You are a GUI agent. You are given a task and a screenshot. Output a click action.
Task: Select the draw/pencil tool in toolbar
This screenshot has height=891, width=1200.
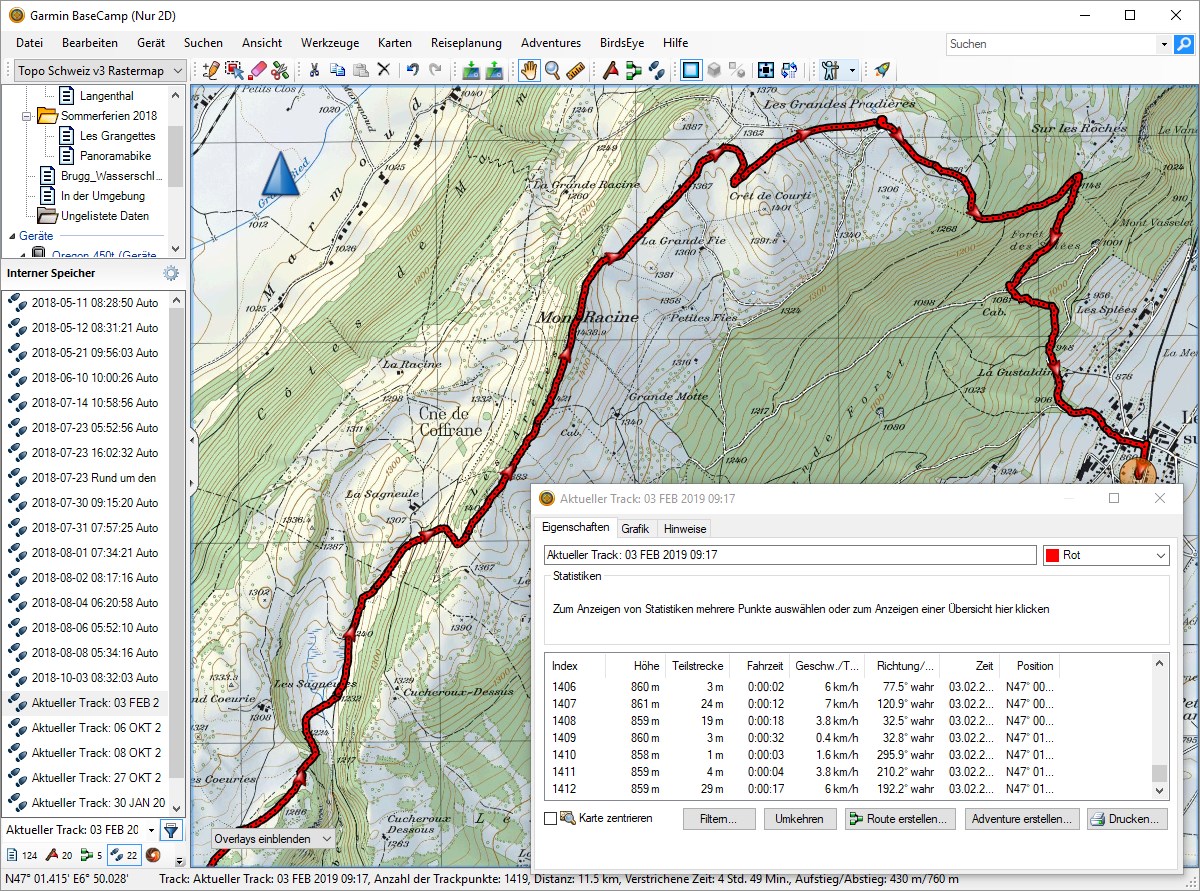pyautogui.click(x=210, y=70)
